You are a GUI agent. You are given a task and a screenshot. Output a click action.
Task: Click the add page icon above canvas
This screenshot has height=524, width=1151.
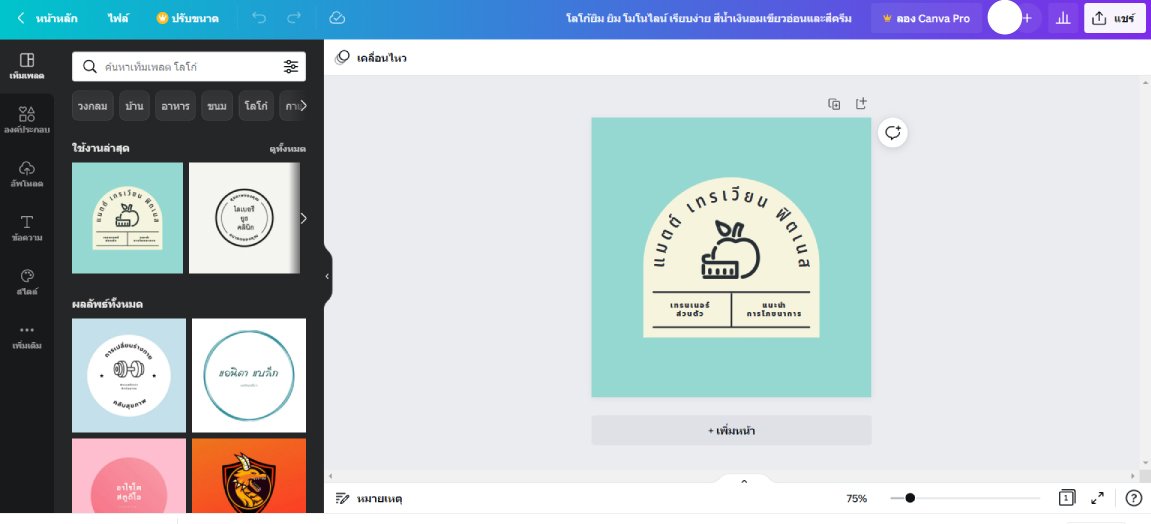[861, 103]
